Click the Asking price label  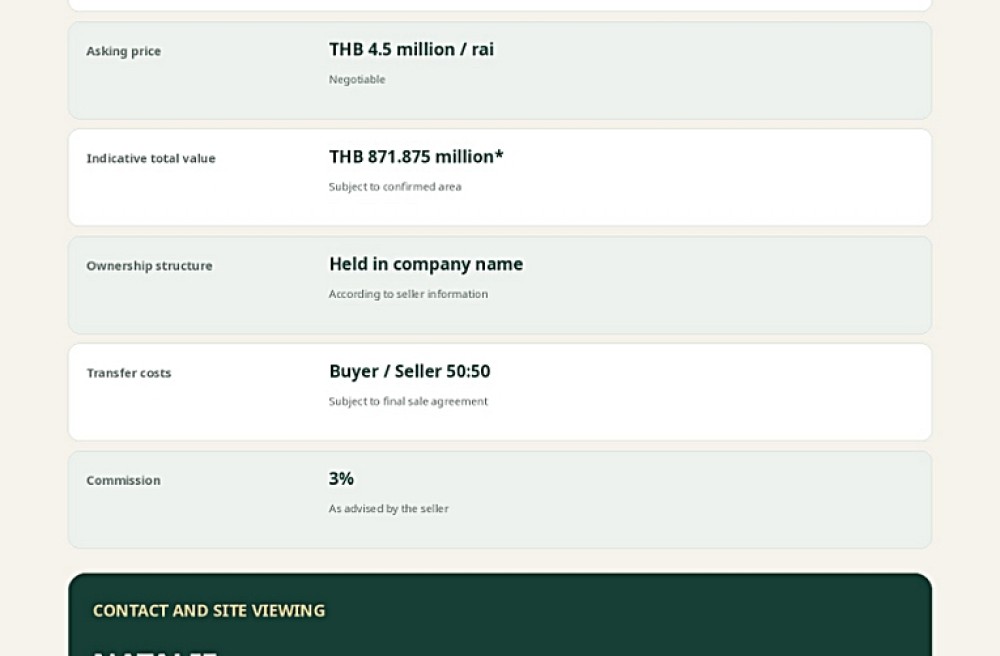(x=124, y=51)
